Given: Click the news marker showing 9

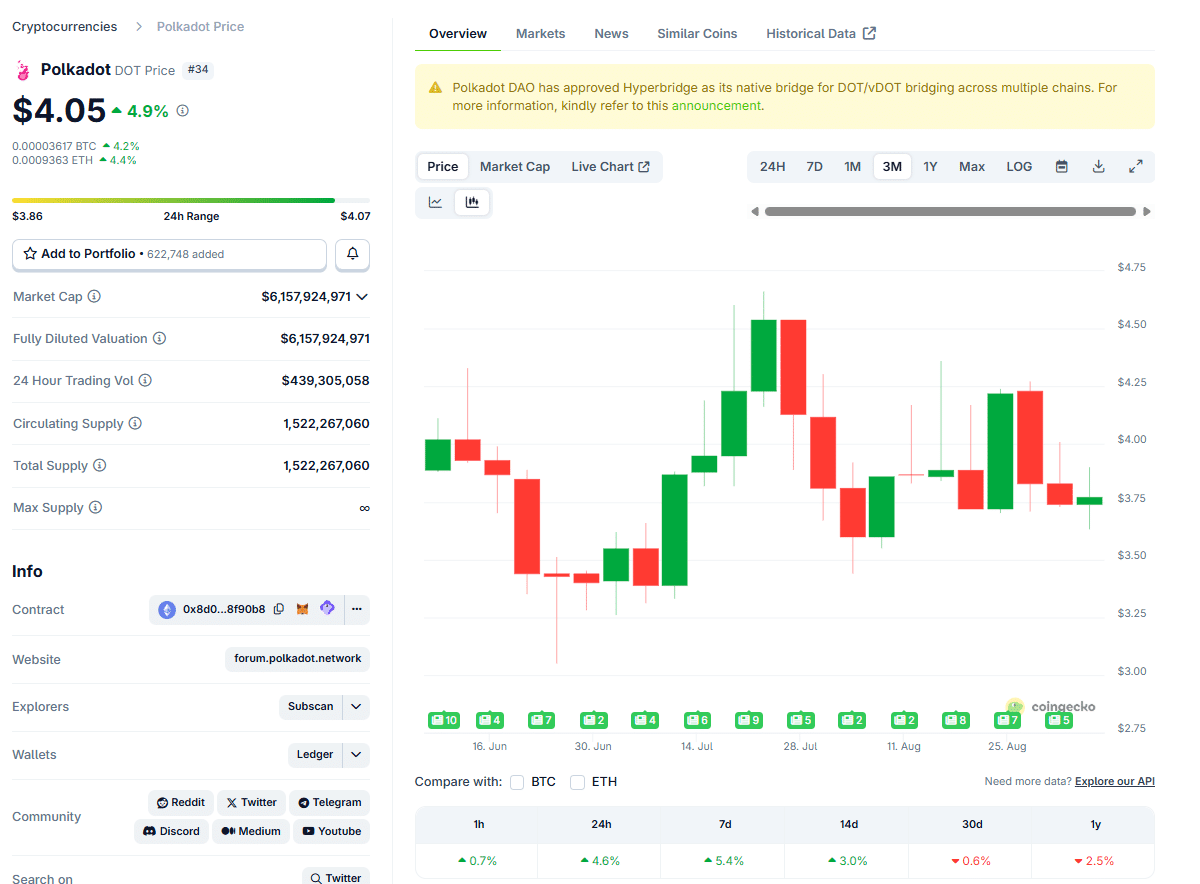Looking at the screenshot, I should click(748, 720).
